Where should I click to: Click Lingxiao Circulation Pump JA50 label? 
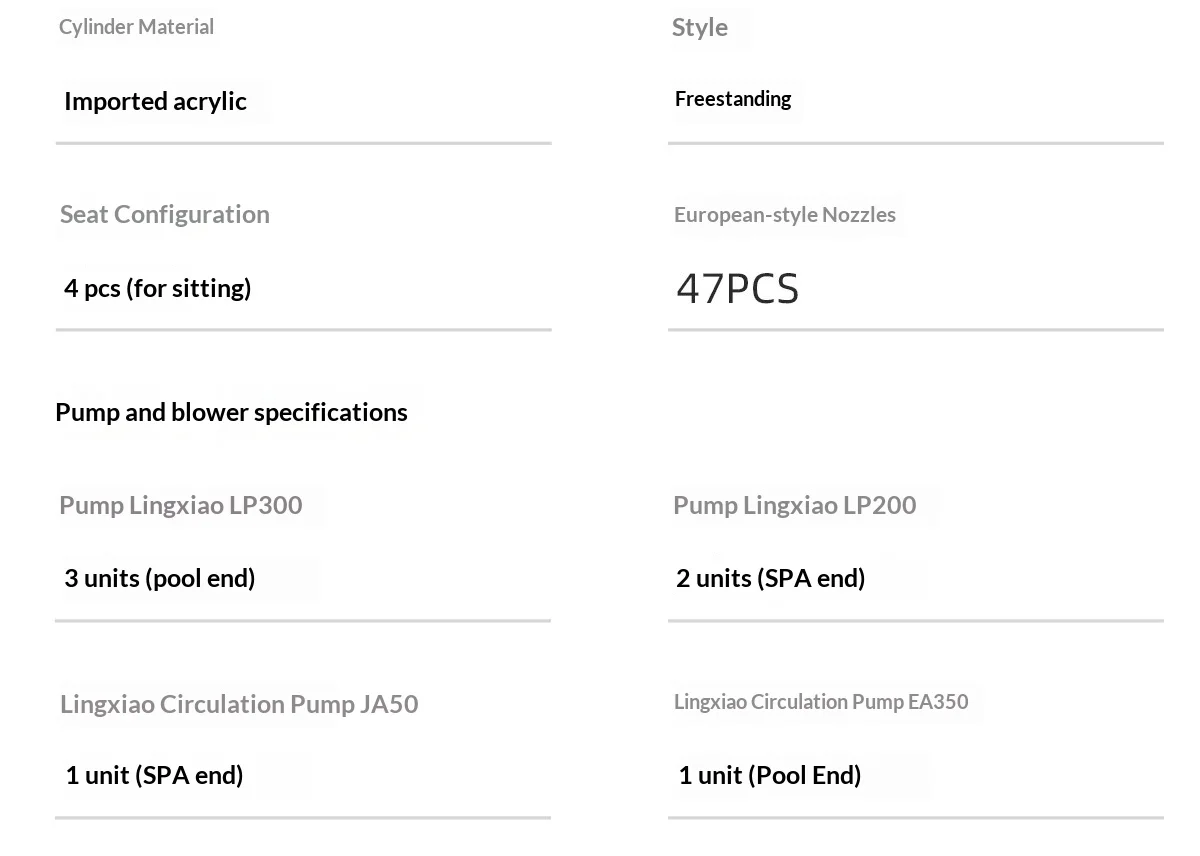coord(239,704)
